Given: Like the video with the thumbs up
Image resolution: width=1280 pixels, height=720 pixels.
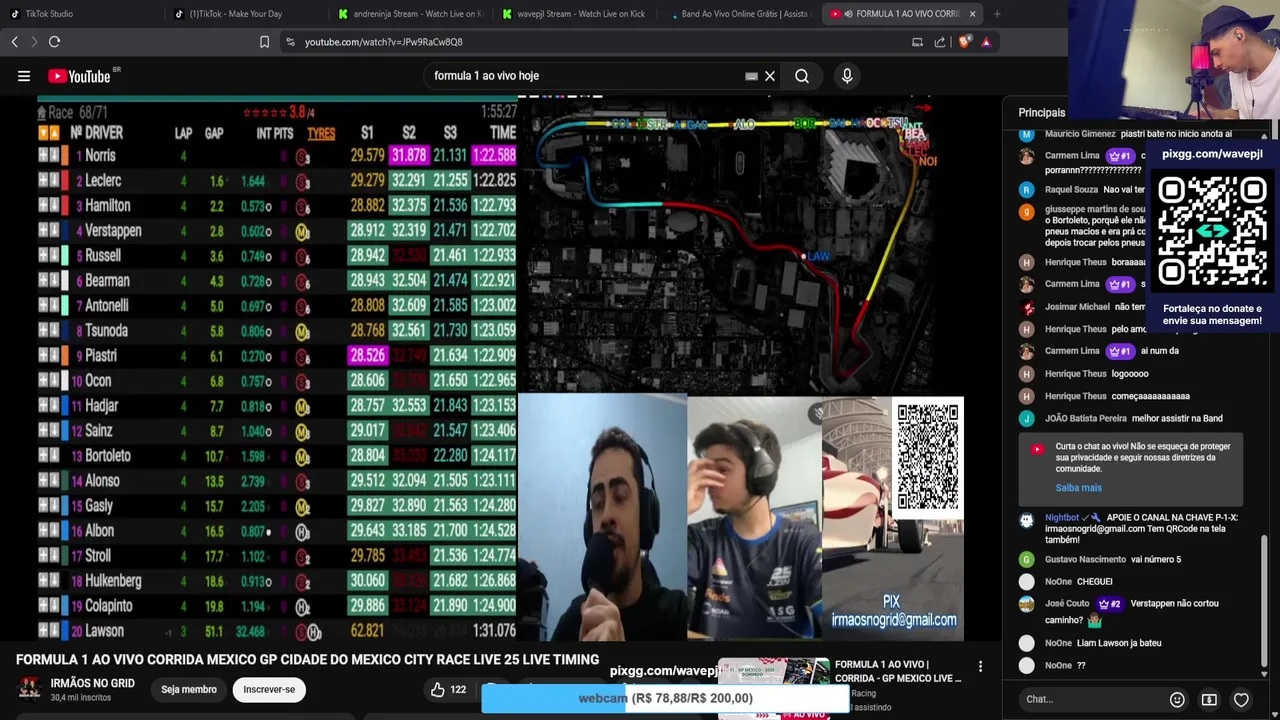Looking at the screenshot, I should (x=437, y=689).
